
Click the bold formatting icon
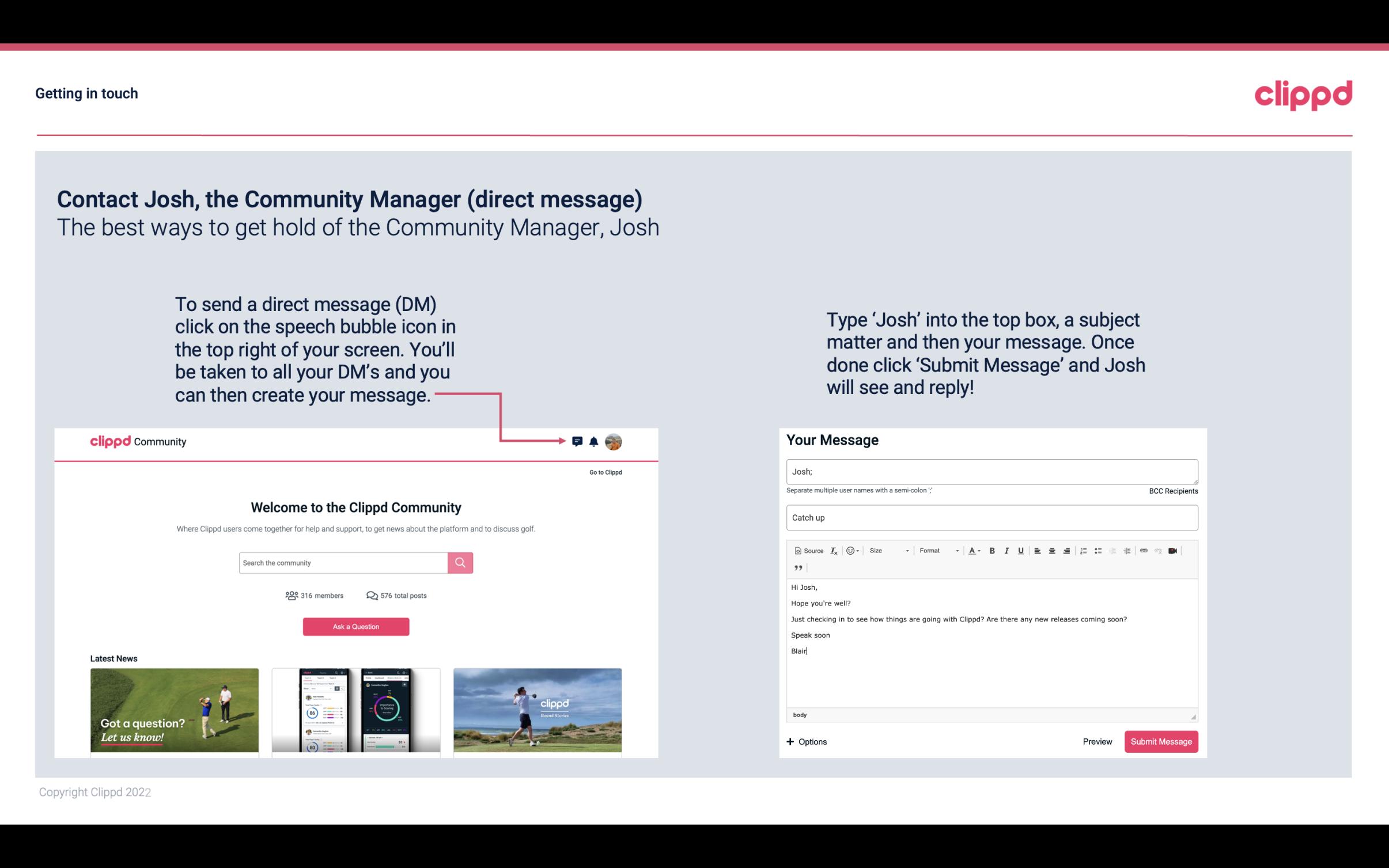click(x=992, y=550)
